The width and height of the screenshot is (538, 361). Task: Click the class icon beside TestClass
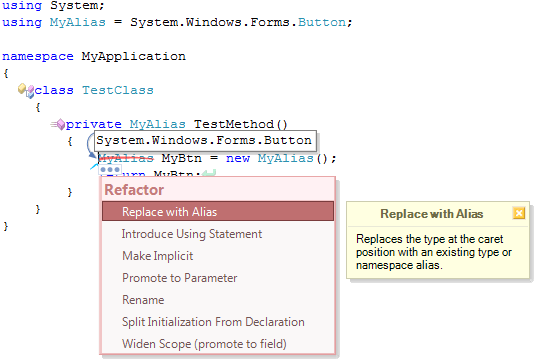coord(26,90)
